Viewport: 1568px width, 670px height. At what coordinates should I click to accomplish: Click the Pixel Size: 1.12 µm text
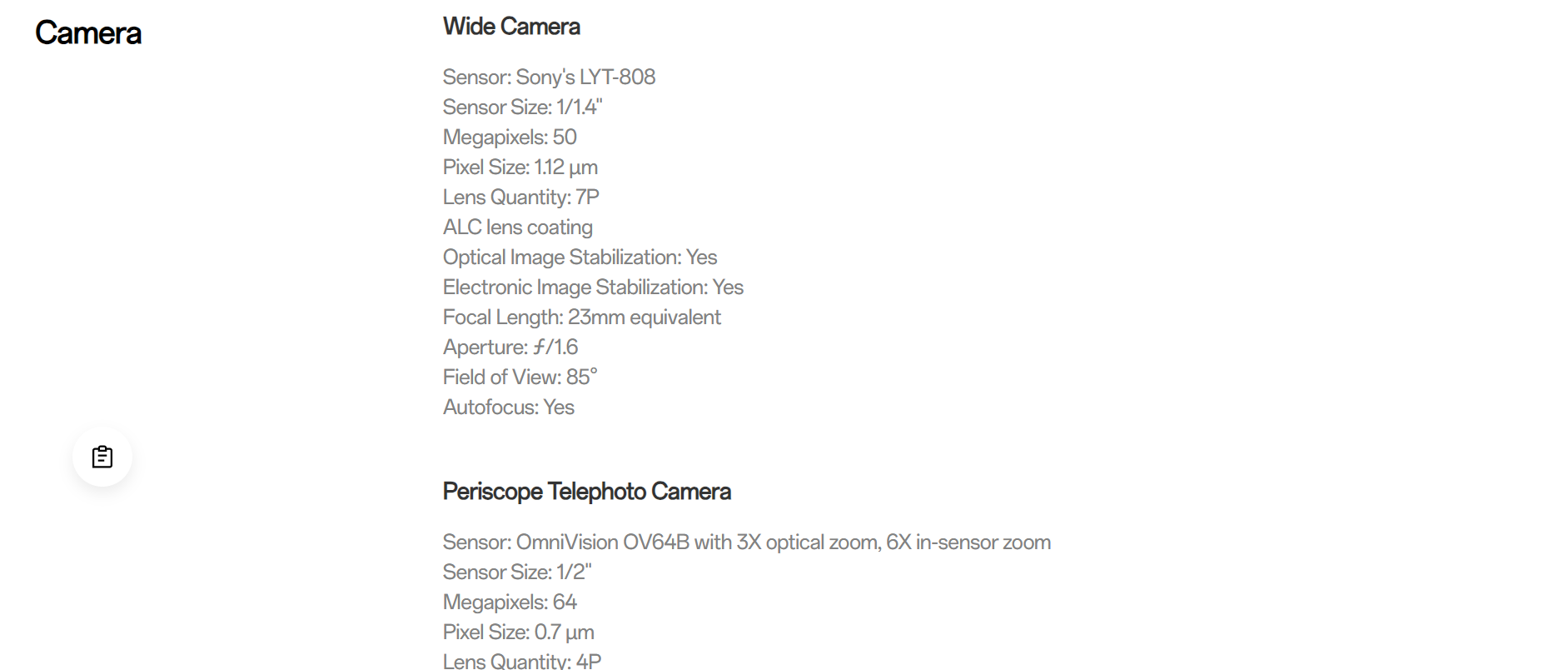click(x=520, y=167)
